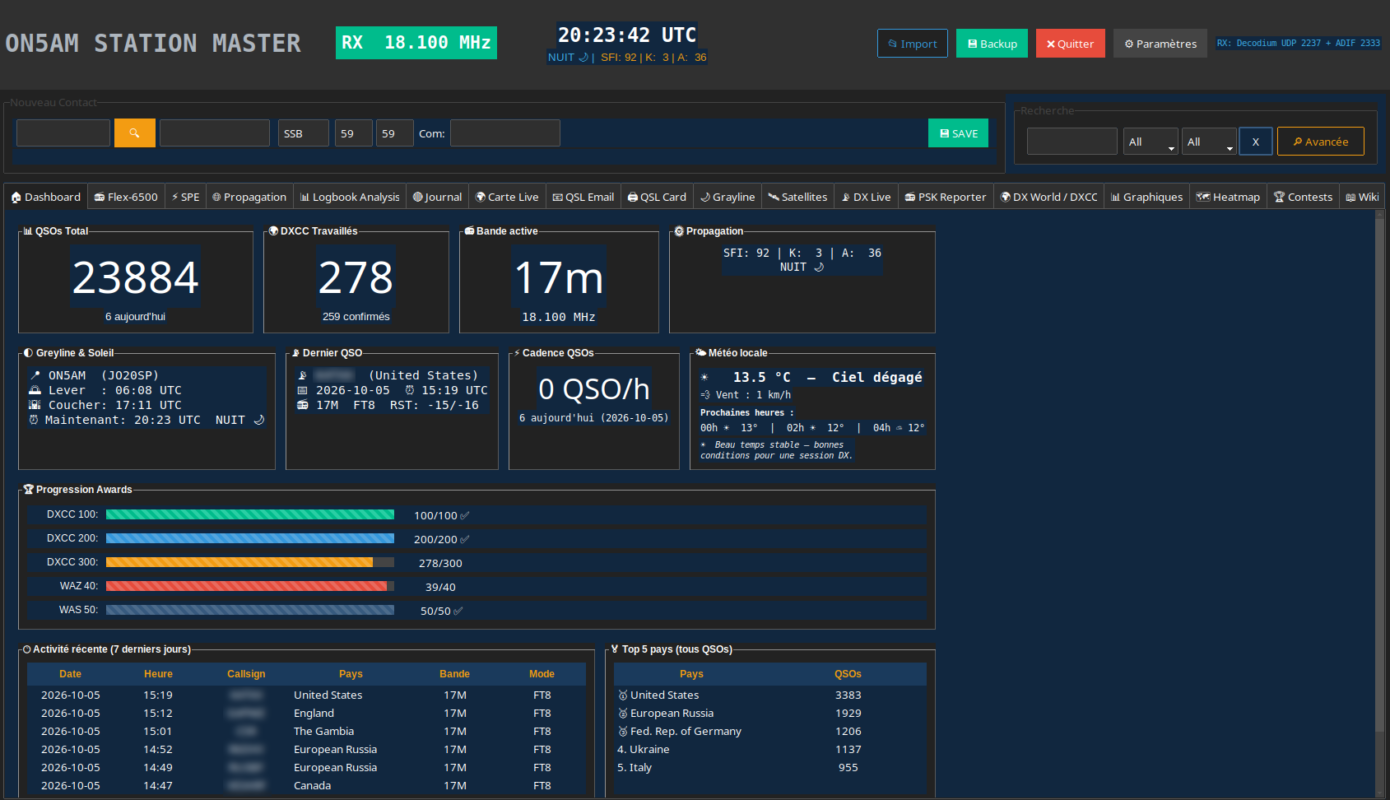Select the QSL Card tab
The height and width of the screenshot is (800, 1390).
[x=657, y=197]
